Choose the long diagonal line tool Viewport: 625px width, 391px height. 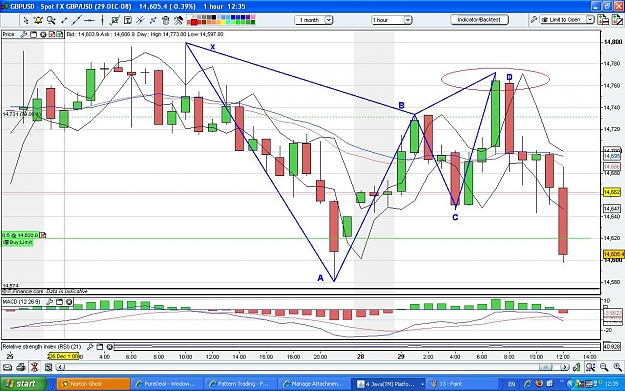click(x=77, y=20)
